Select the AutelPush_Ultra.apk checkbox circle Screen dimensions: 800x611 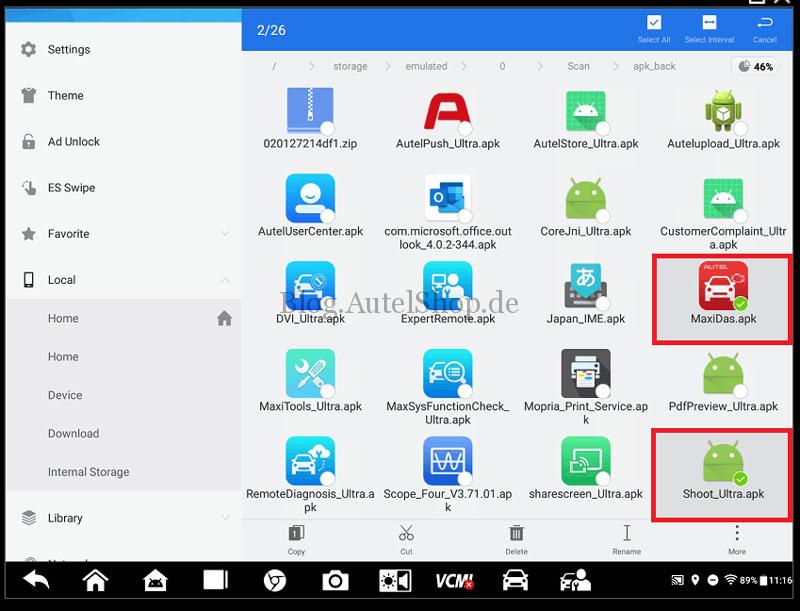point(465,128)
